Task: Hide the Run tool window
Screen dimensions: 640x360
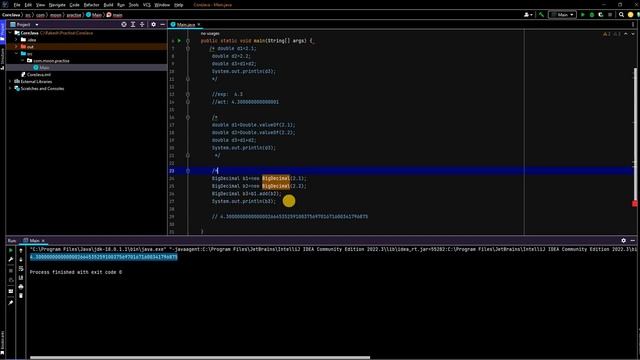Action: 632,240
